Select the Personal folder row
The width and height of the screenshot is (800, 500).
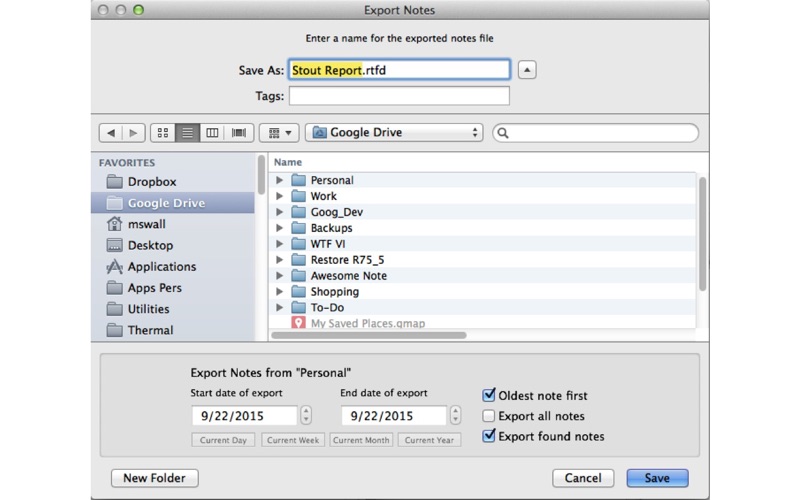pos(482,180)
